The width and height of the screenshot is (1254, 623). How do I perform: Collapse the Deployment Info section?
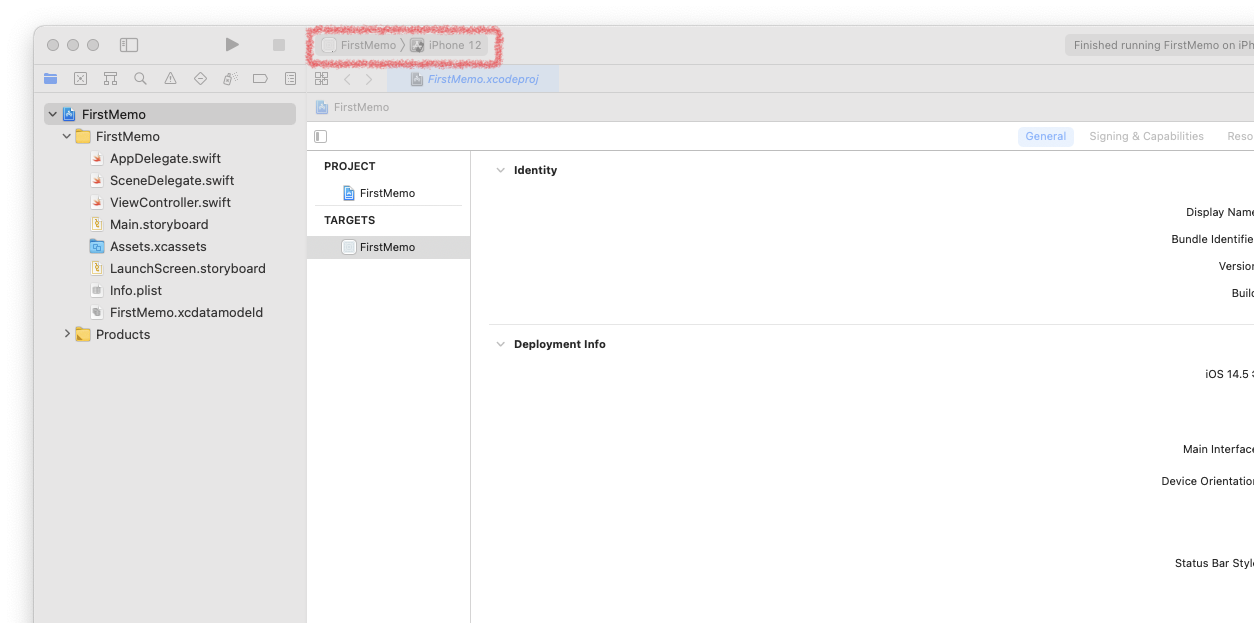[x=501, y=344]
